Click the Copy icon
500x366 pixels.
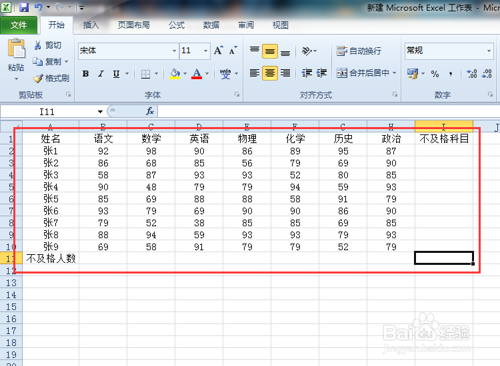tap(38, 61)
